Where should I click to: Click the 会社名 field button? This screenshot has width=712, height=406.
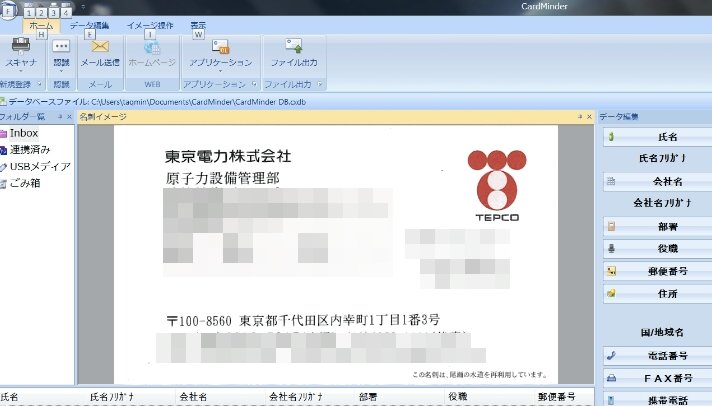pos(658,181)
